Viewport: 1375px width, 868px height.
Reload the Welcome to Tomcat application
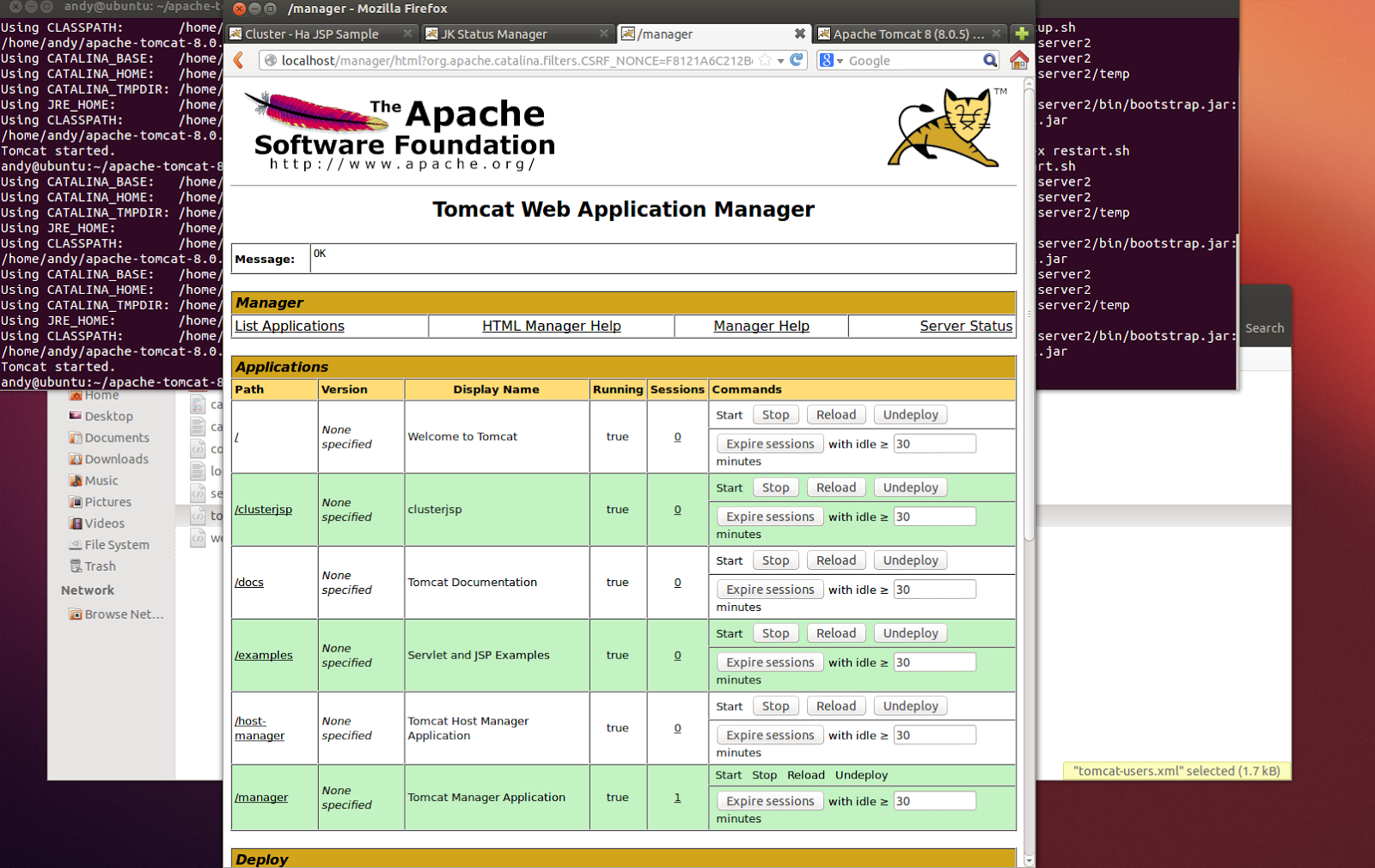click(x=836, y=415)
